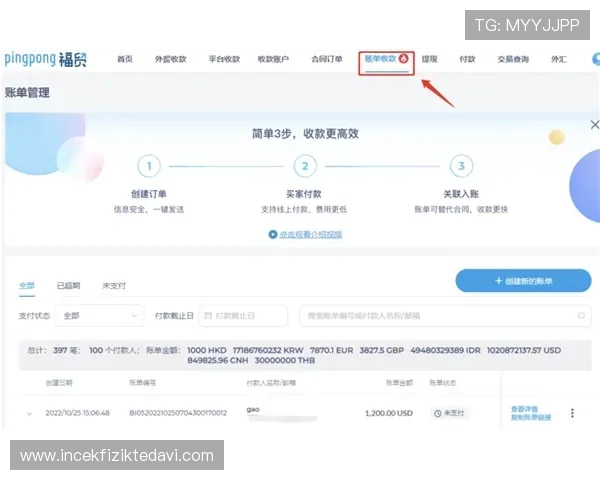Click the 未支付 status badge
This screenshot has height=480, width=600.
(x=449, y=413)
